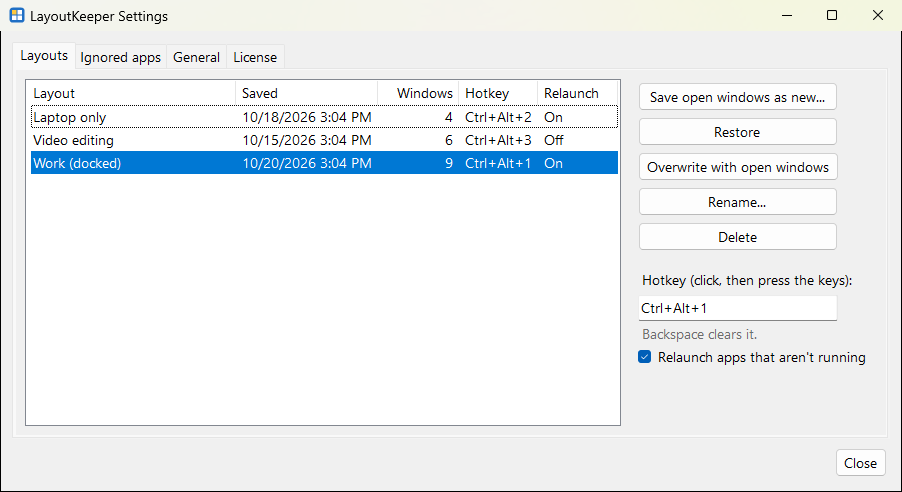Click Save open windows as new button
The image size is (902, 492).
coord(737,97)
